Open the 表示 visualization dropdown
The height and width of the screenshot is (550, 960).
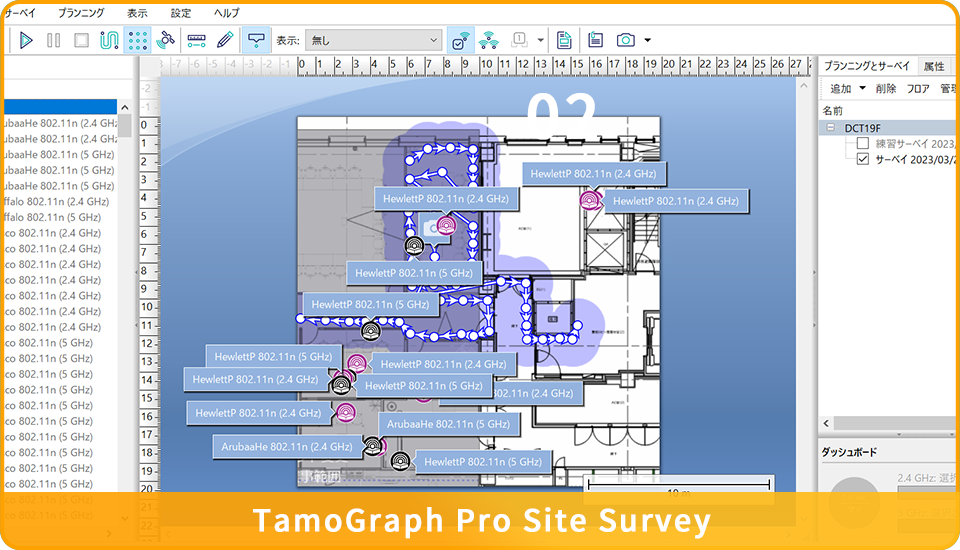(373, 40)
